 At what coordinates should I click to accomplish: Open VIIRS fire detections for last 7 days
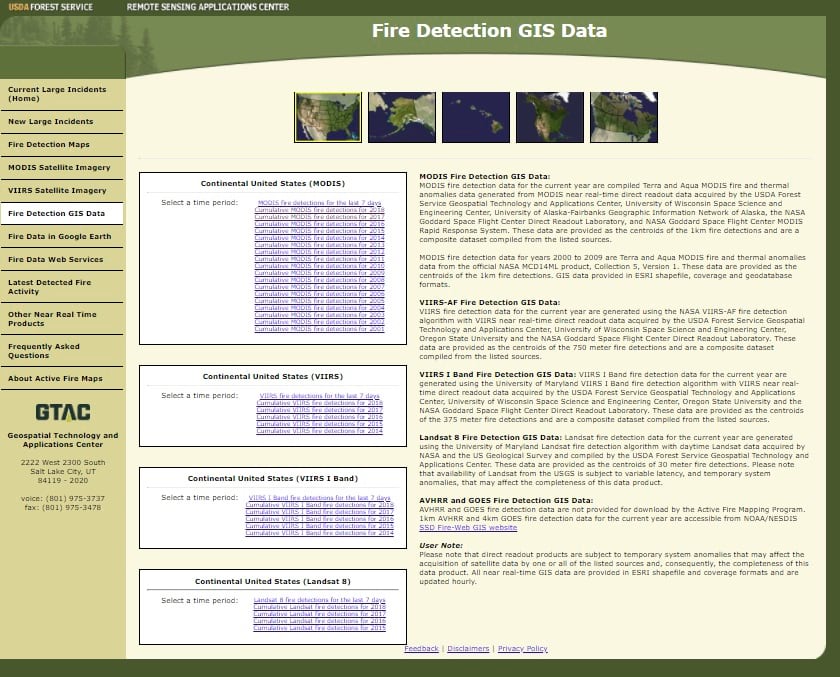tap(319, 396)
